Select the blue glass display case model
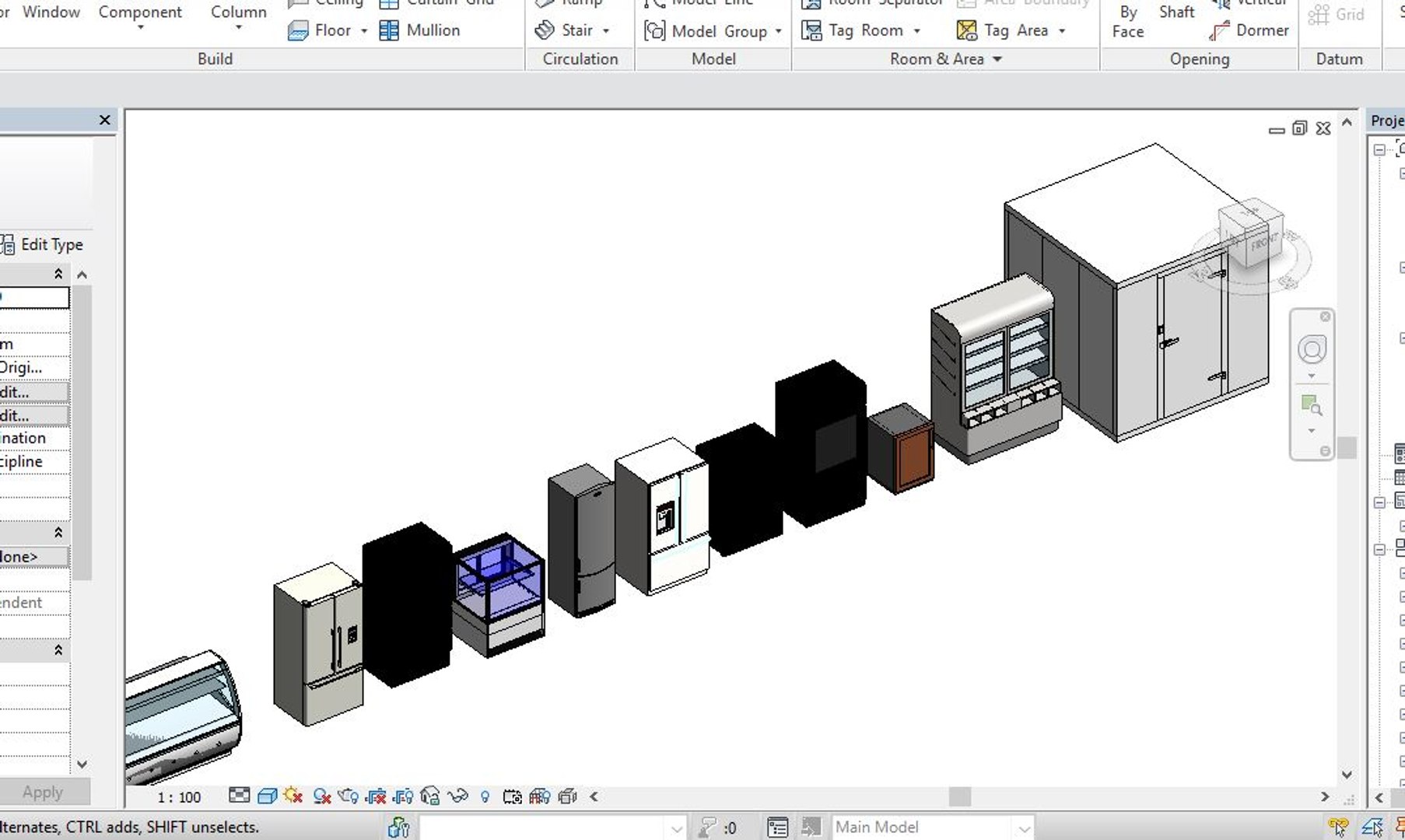The width and height of the screenshot is (1405, 840). [499, 594]
